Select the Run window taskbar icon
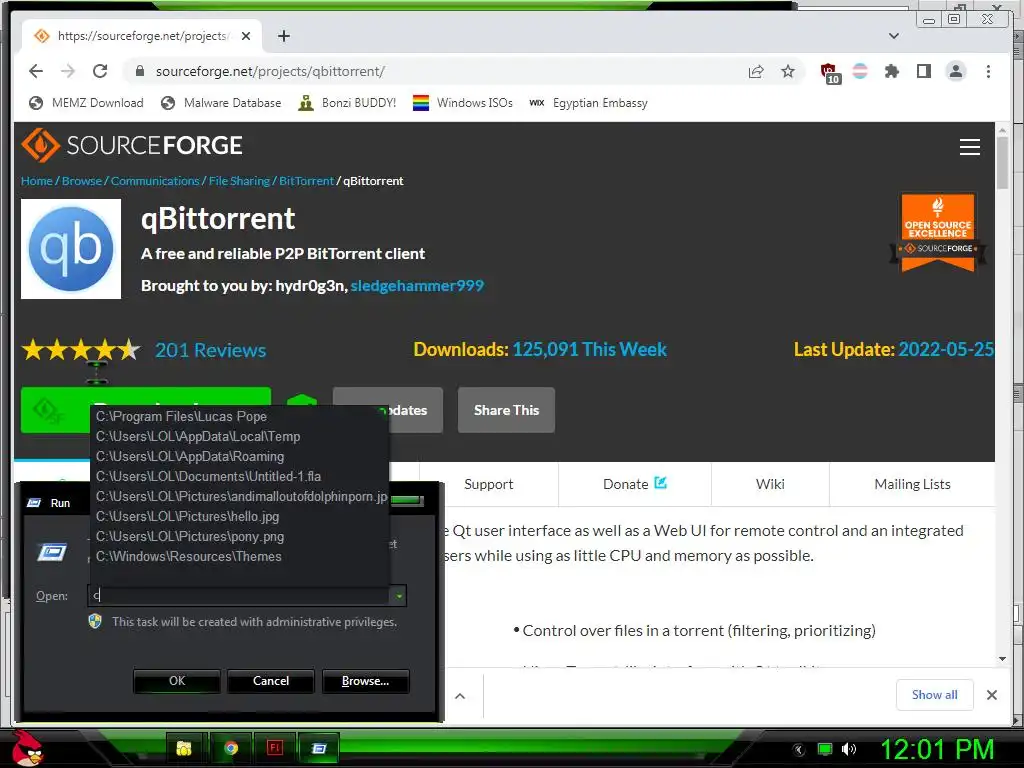 (x=319, y=748)
